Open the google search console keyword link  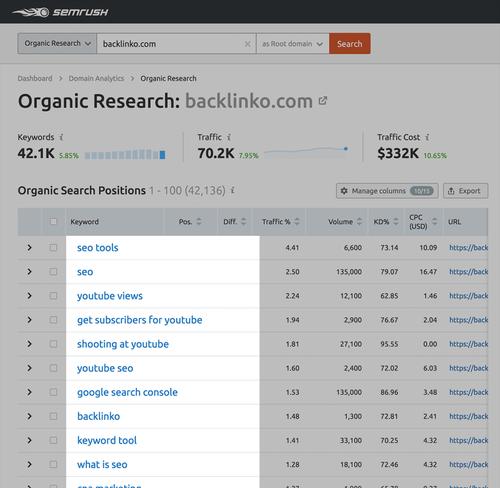[x=127, y=392]
